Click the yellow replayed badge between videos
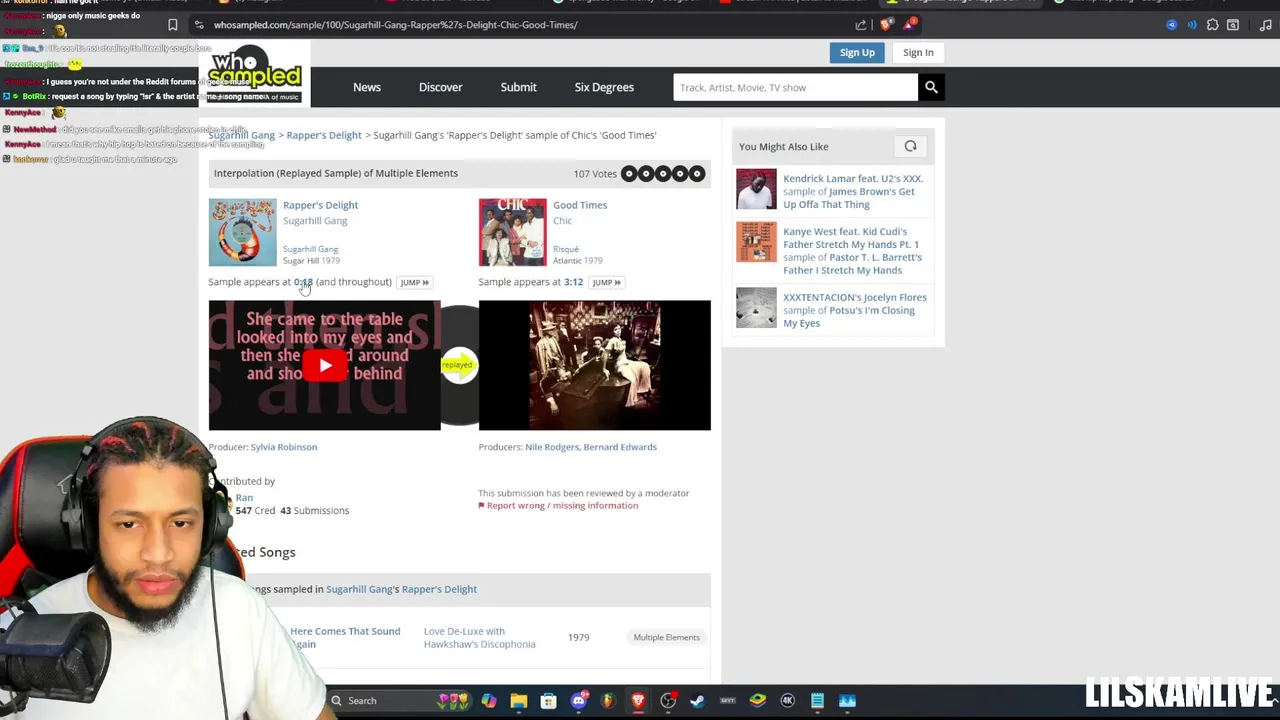 pos(459,365)
